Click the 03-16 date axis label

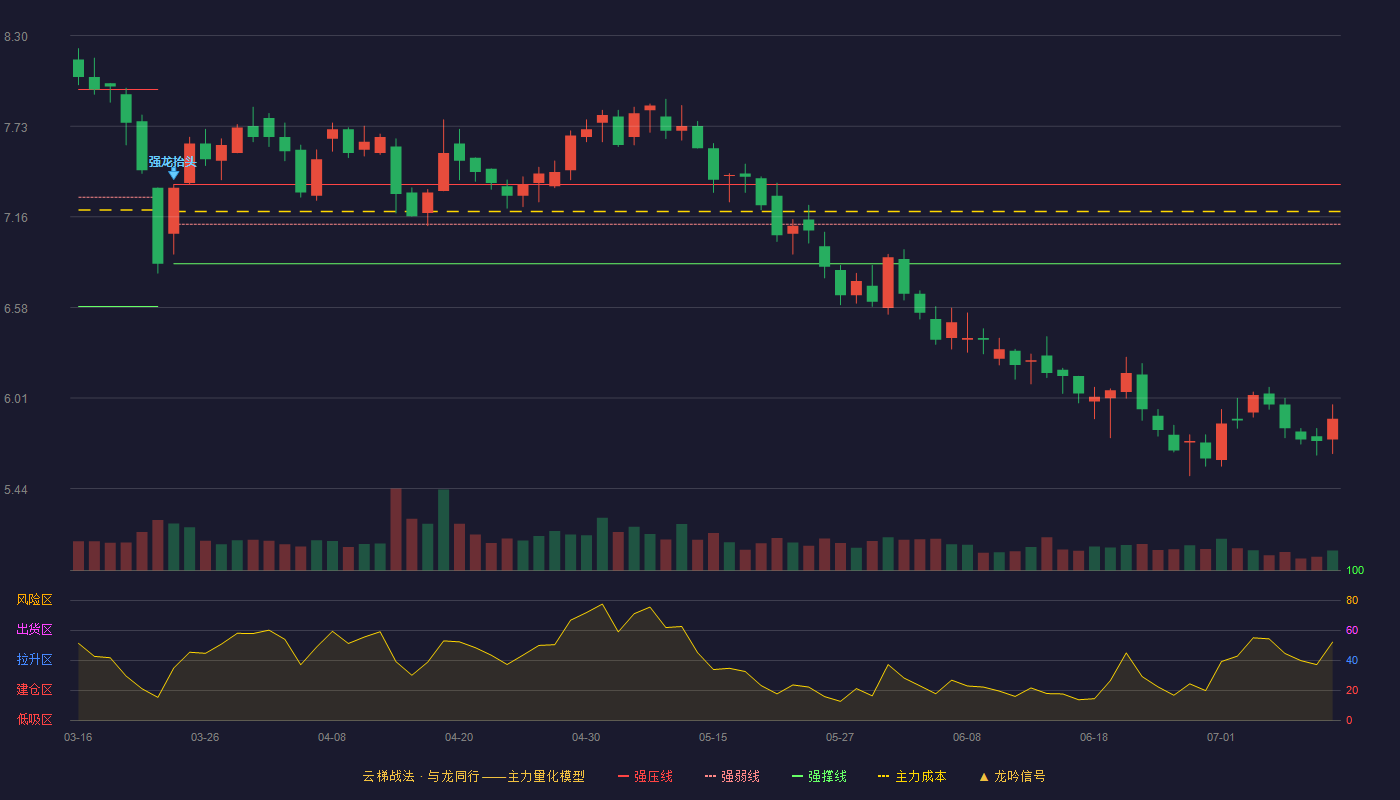(x=78, y=737)
